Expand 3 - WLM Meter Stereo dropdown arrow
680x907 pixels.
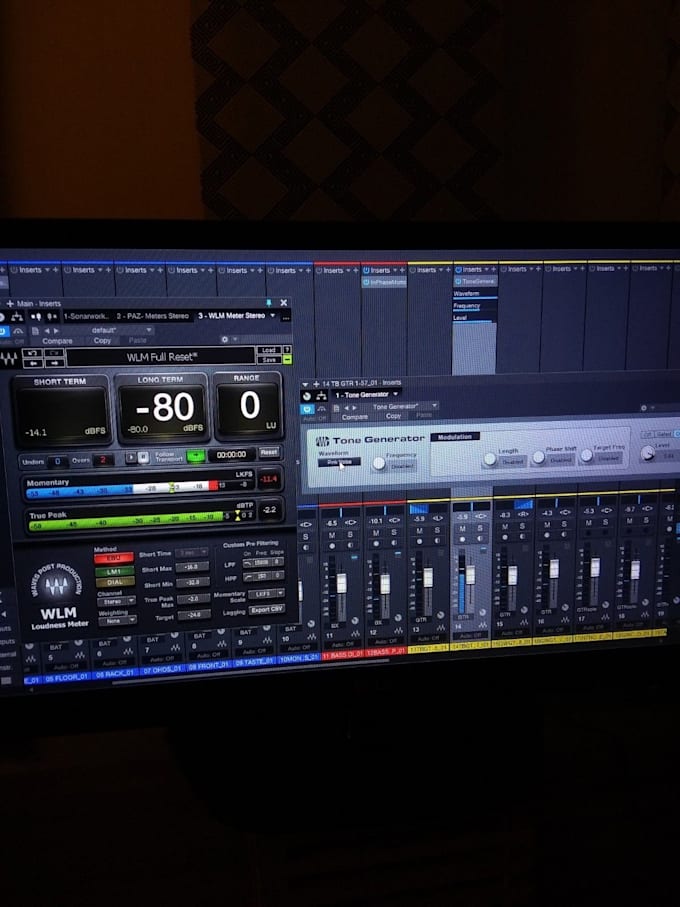coord(272,315)
